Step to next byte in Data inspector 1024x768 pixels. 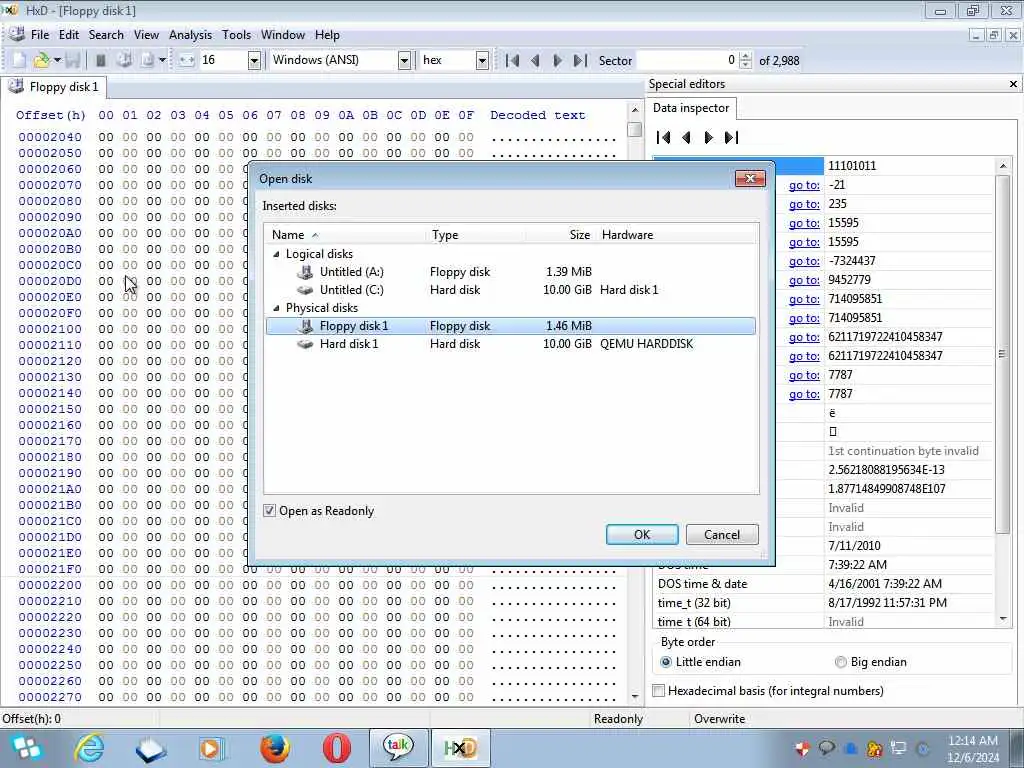pyautogui.click(x=709, y=137)
